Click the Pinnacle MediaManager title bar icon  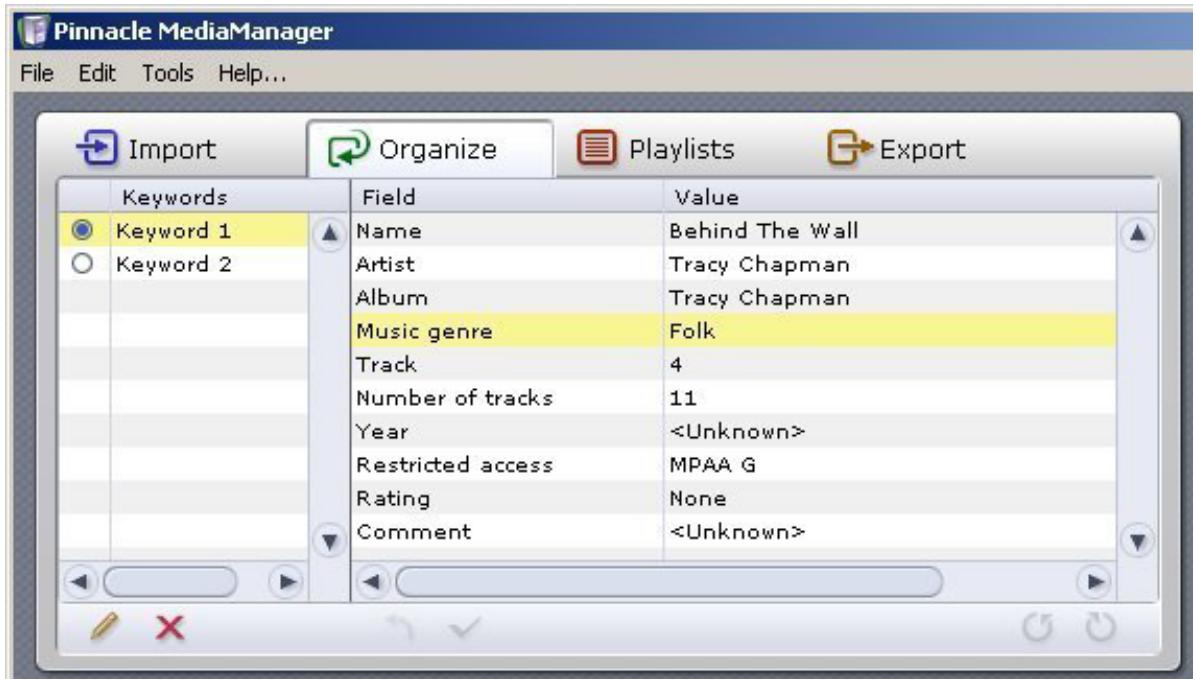(33, 31)
